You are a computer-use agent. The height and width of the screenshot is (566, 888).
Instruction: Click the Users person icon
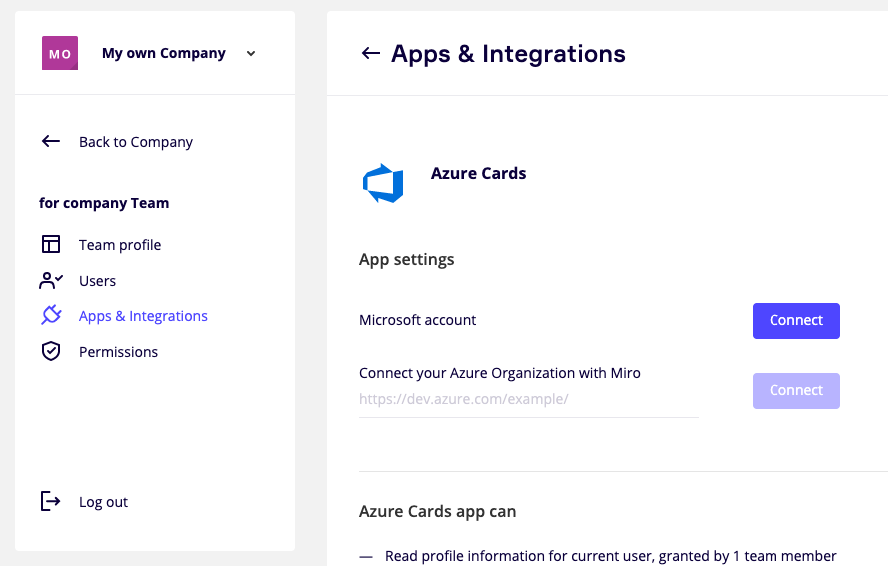point(51,281)
